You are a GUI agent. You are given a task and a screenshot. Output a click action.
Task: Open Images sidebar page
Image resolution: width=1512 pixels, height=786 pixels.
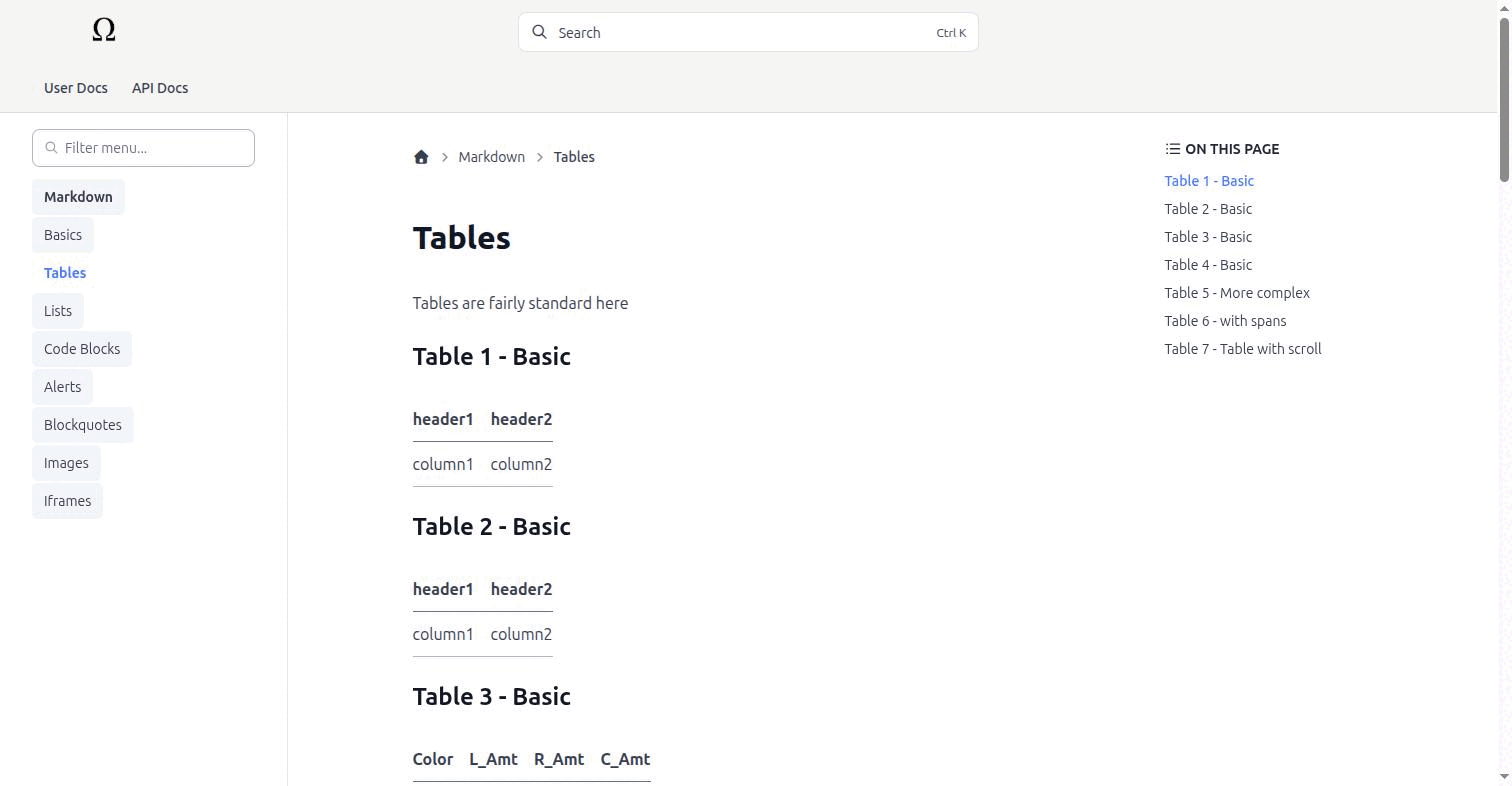tap(66, 463)
